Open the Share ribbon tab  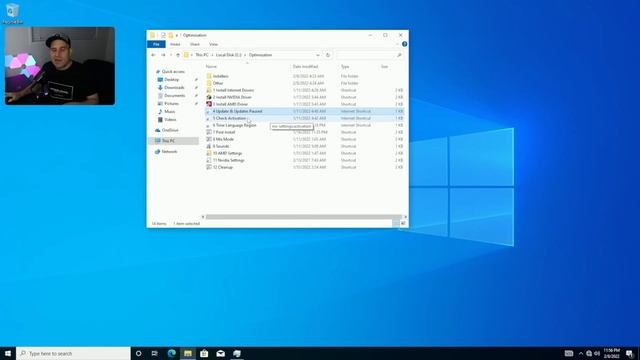195,44
